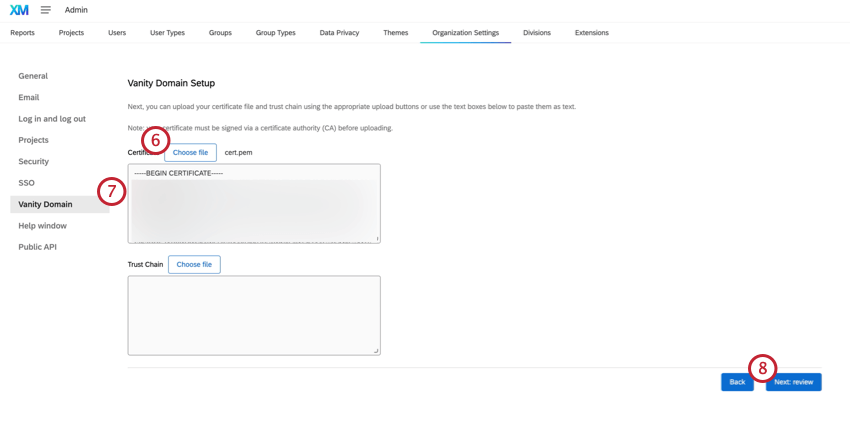This screenshot has width=850, height=425.
Task: Open Security settings in the sidebar
Action: point(33,161)
